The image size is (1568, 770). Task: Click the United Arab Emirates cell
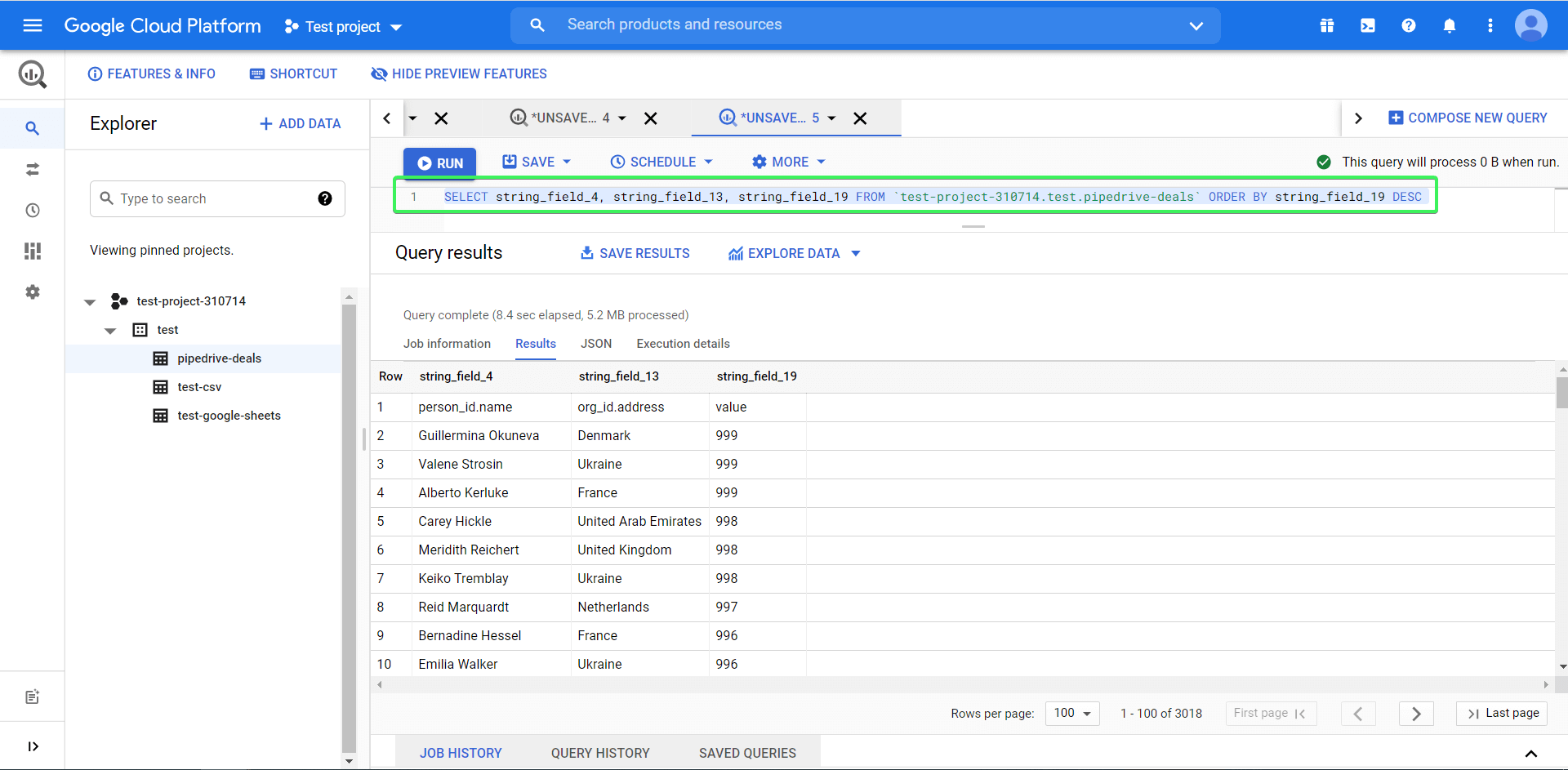[x=639, y=521]
